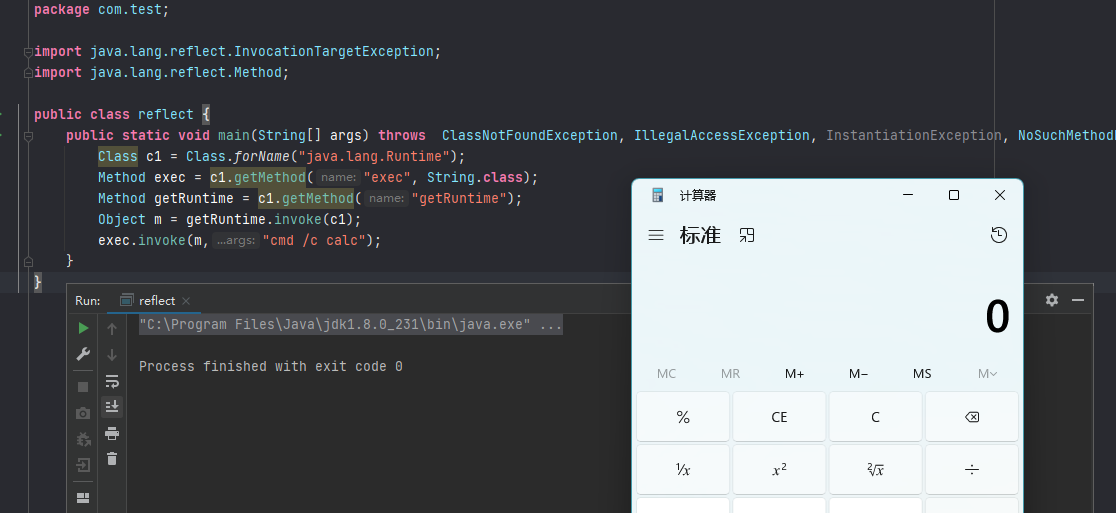Click the up arrow stack trace icon
This screenshot has height=513, width=1116.
click(112, 328)
